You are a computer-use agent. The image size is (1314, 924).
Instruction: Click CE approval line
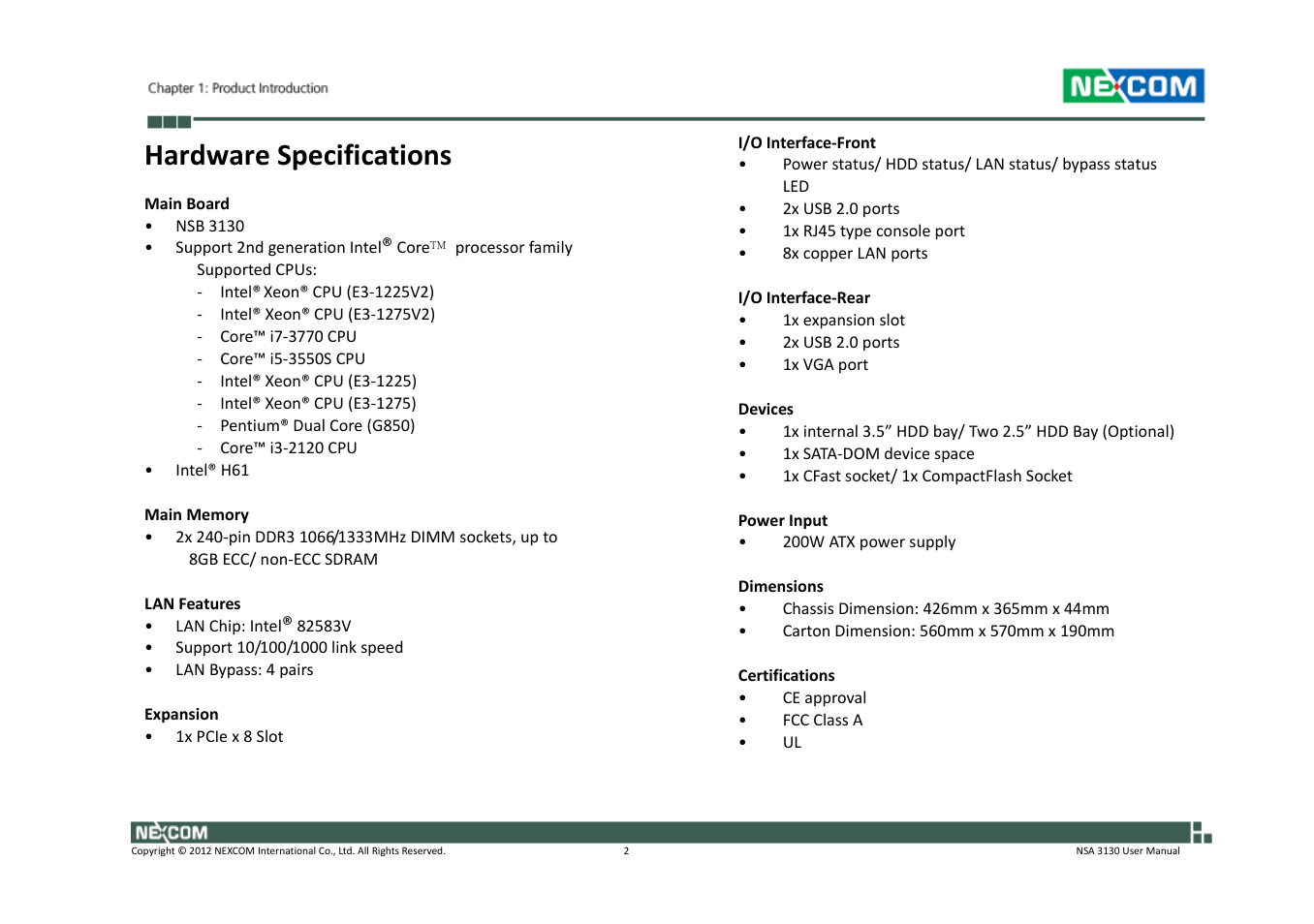click(825, 698)
